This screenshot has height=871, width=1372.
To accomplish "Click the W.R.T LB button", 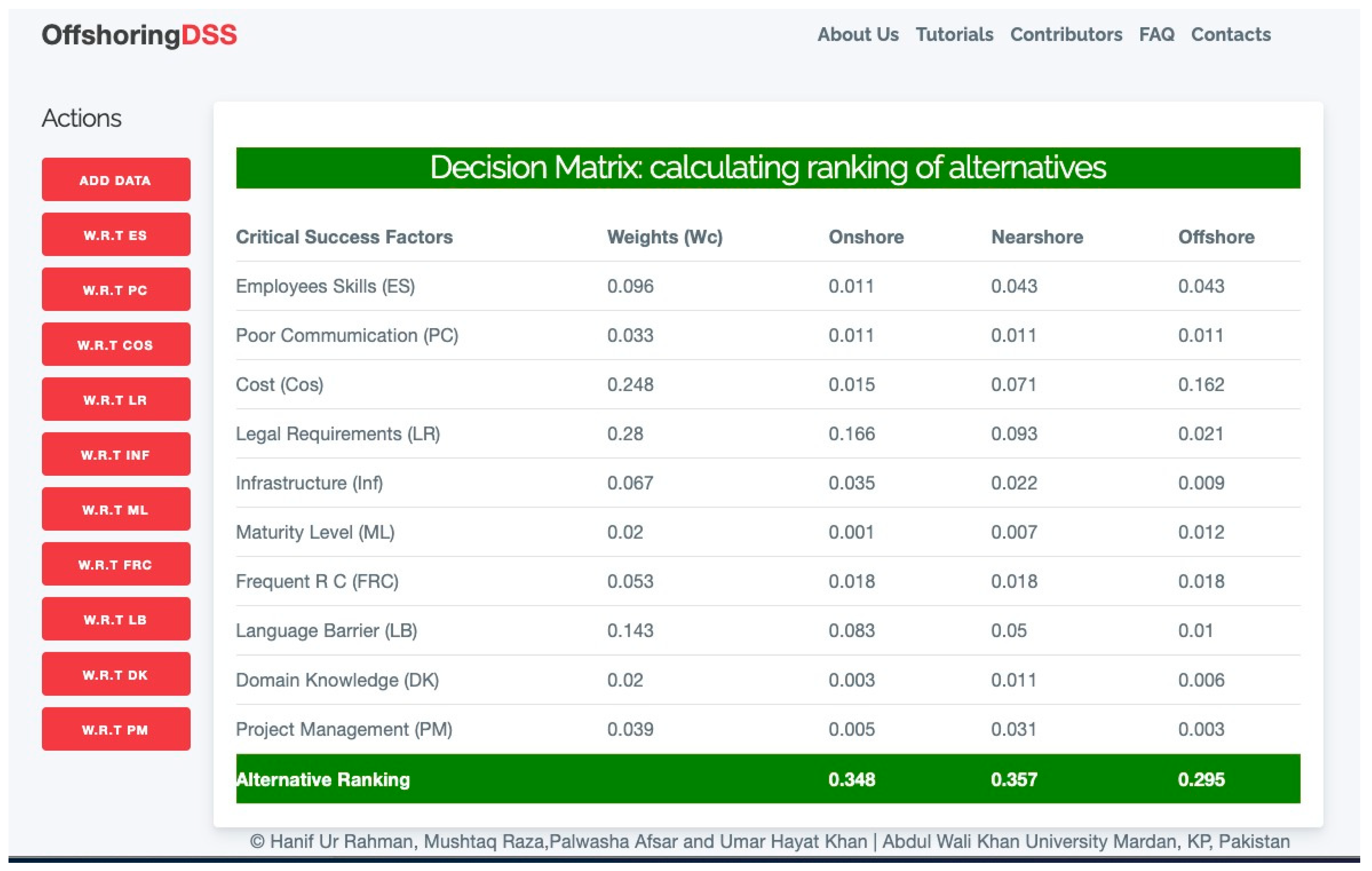I will tap(116, 619).
